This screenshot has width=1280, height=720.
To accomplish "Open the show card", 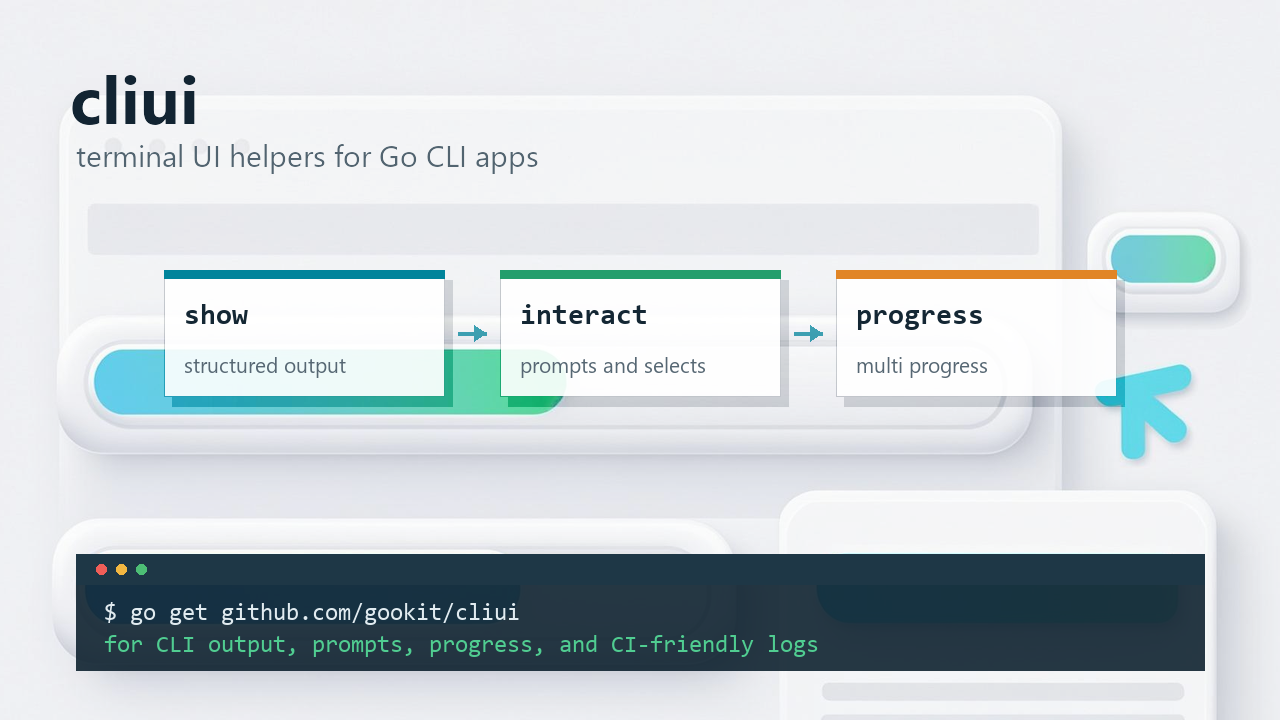I will pyautogui.click(x=304, y=333).
